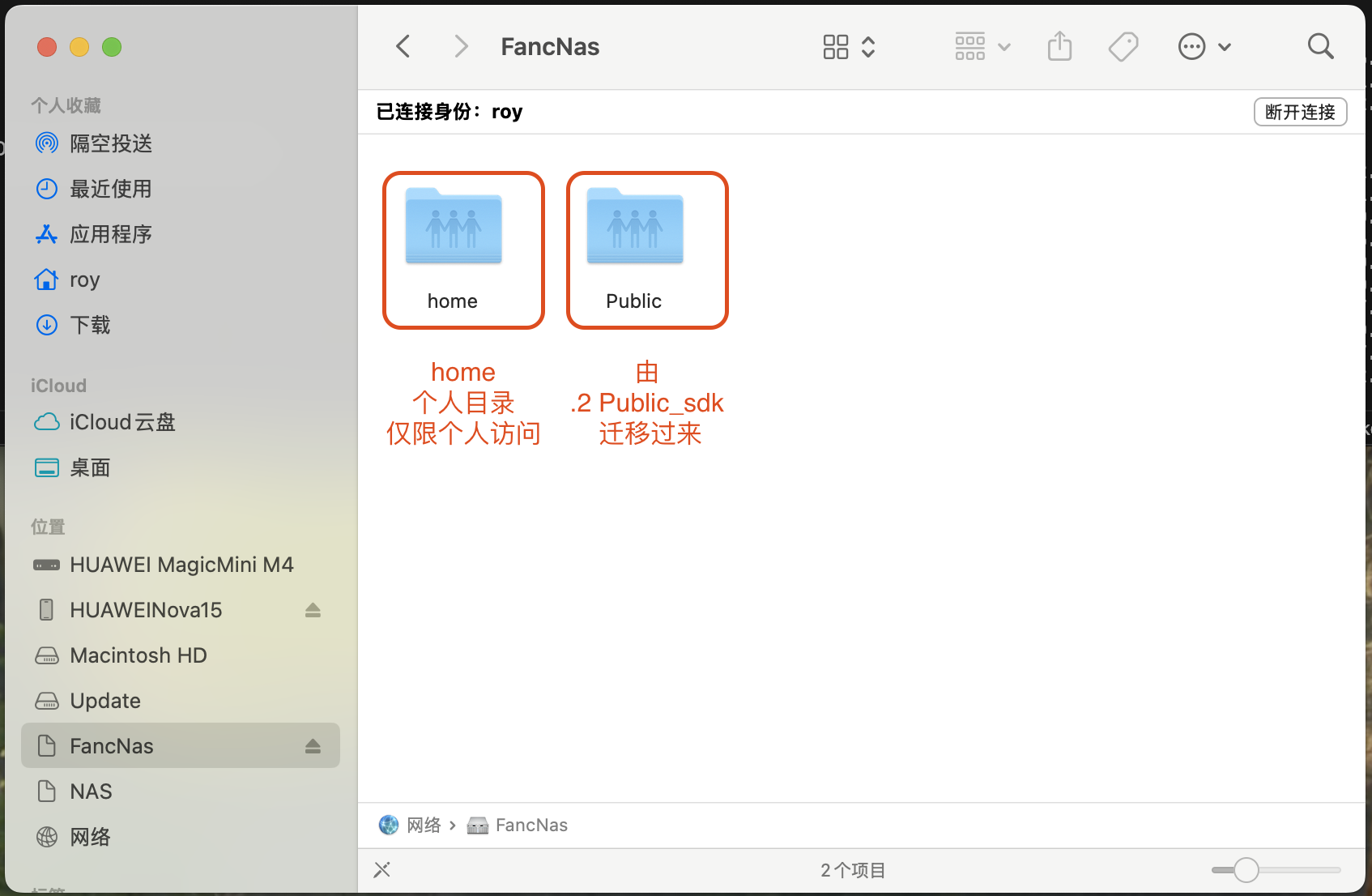Eject HUAWEINova15 with its eject icon
The height and width of the screenshot is (896, 1372).
pos(313,610)
